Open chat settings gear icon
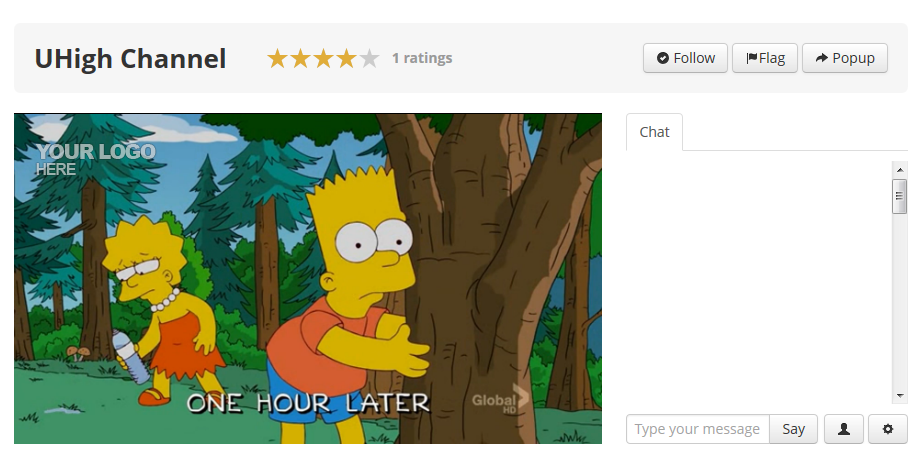Viewport: 921px width, 470px height. (888, 429)
